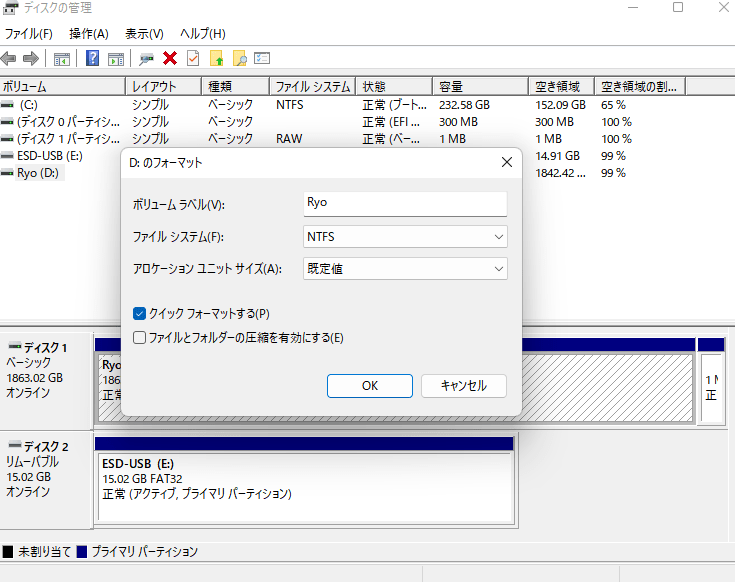Click the yellow folder magnifier search icon
Viewport: 735px width, 582px height.
click(239, 58)
